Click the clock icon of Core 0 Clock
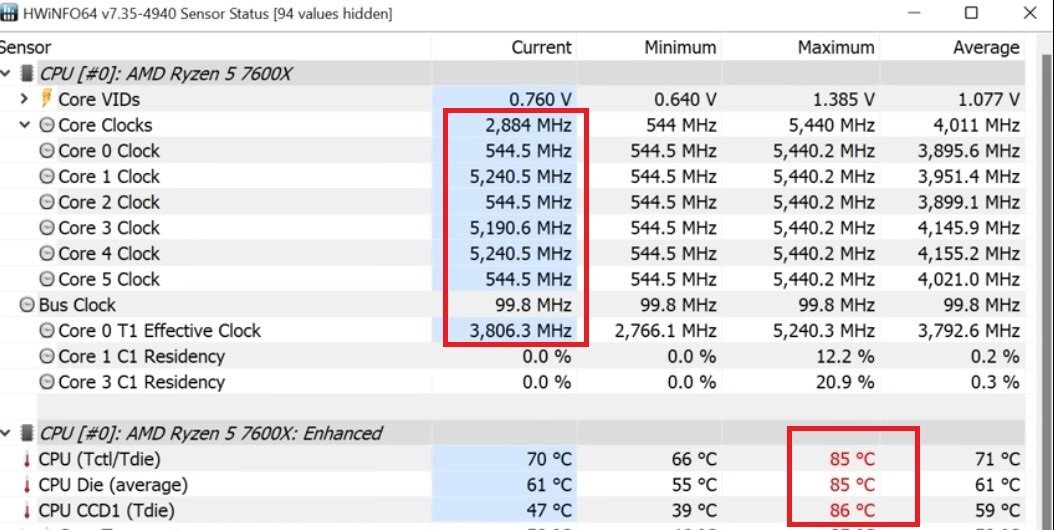This screenshot has height=530, width=1054. [46, 151]
